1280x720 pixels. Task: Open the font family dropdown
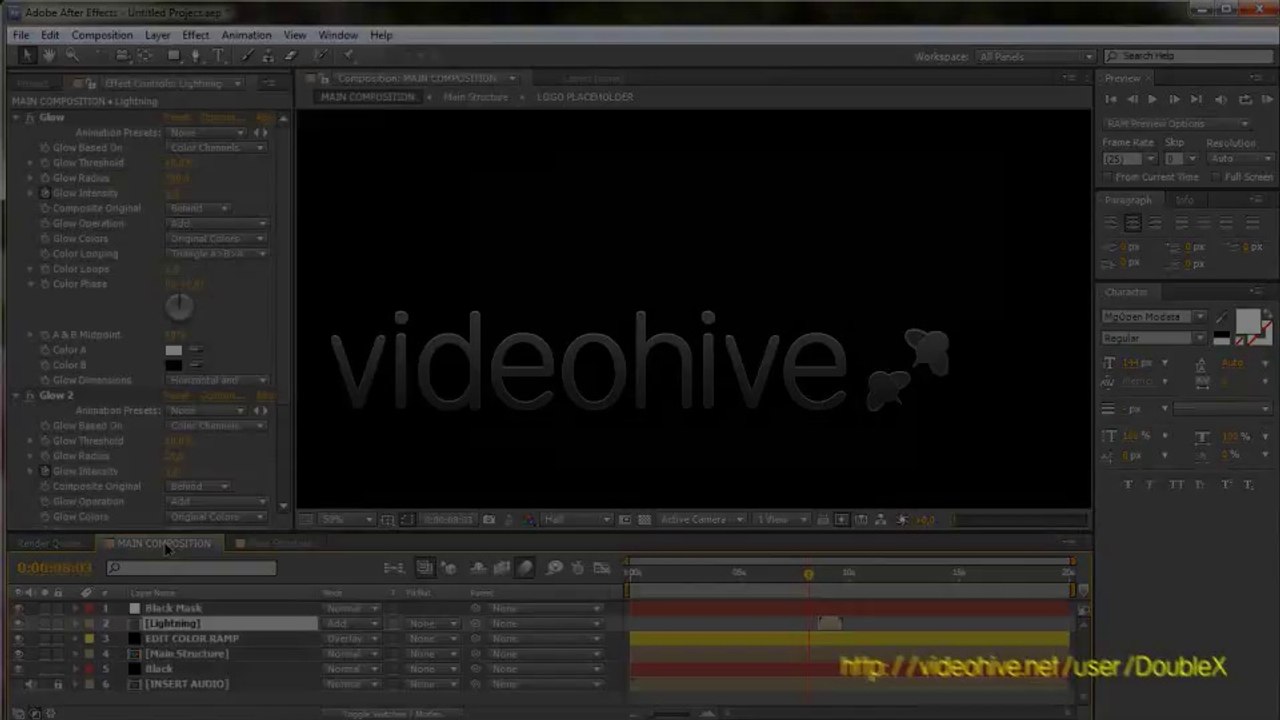coord(1153,317)
